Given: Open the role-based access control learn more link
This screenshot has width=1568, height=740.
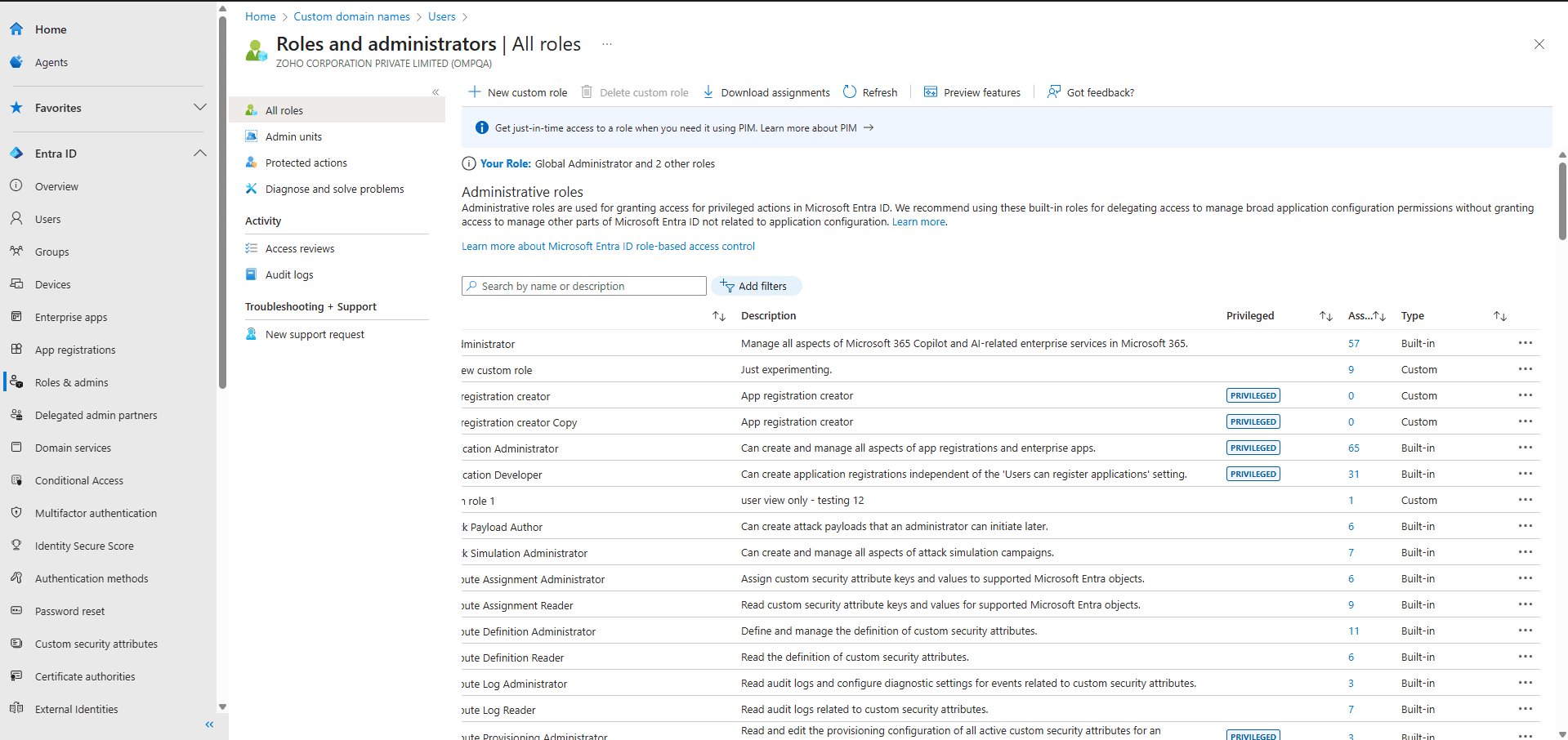Looking at the screenshot, I should click(608, 246).
